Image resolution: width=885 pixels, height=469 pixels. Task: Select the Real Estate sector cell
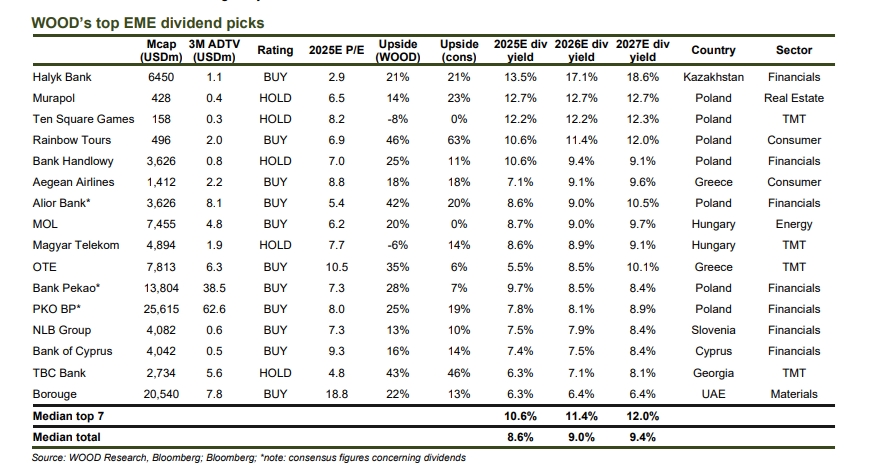tap(794, 98)
